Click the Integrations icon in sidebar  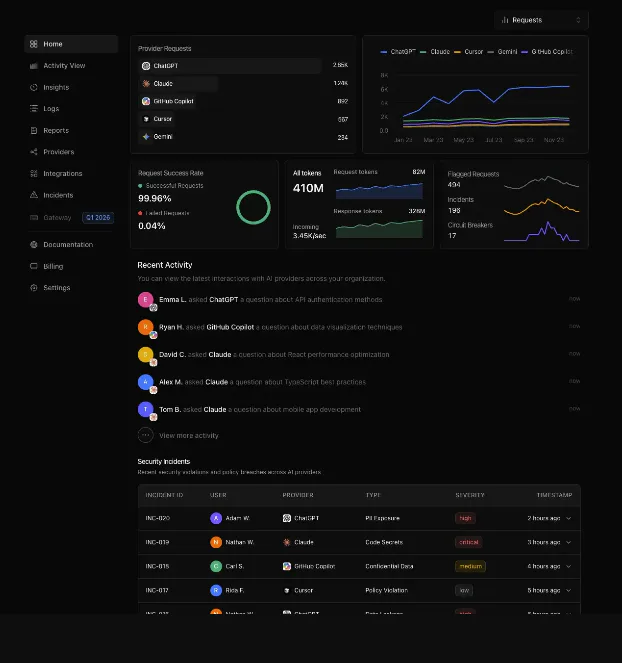34,173
